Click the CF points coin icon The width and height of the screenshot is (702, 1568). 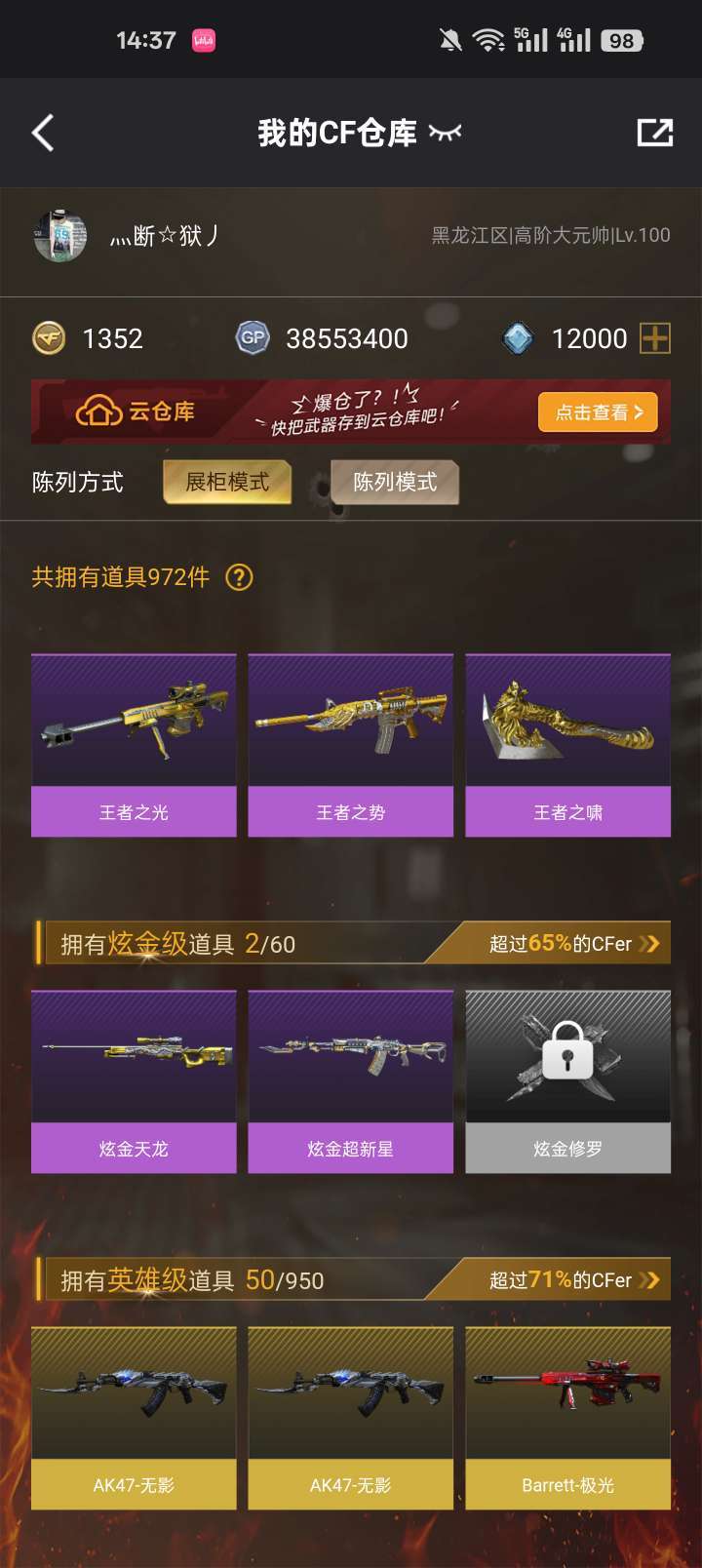point(49,338)
